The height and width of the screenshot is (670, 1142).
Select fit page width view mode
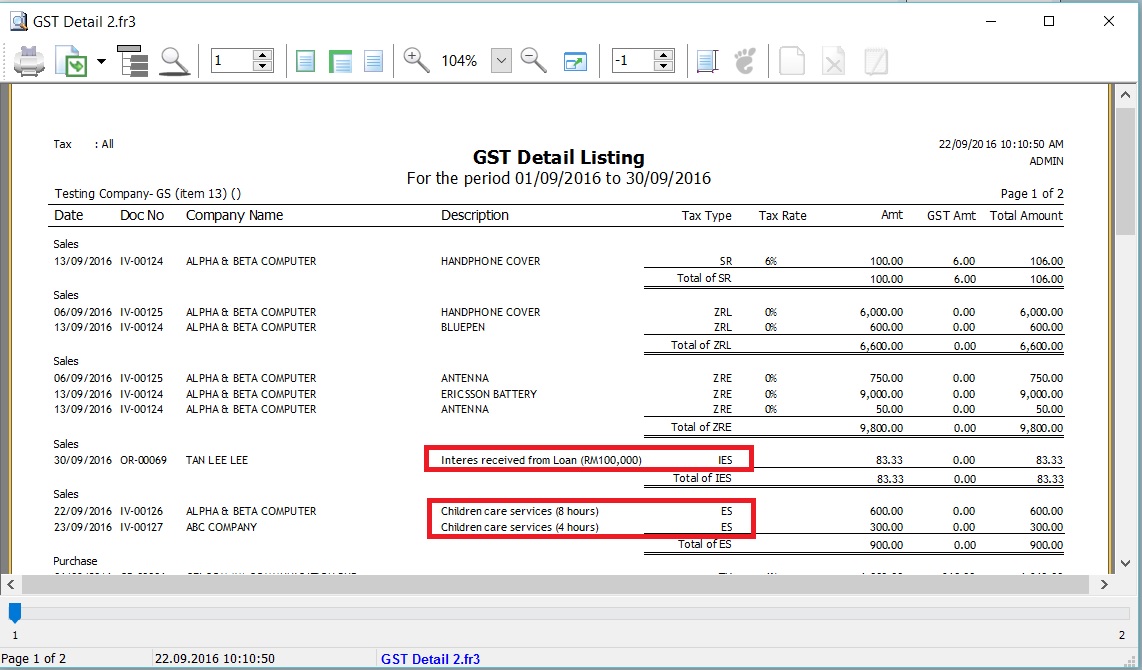click(x=340, y=60)
